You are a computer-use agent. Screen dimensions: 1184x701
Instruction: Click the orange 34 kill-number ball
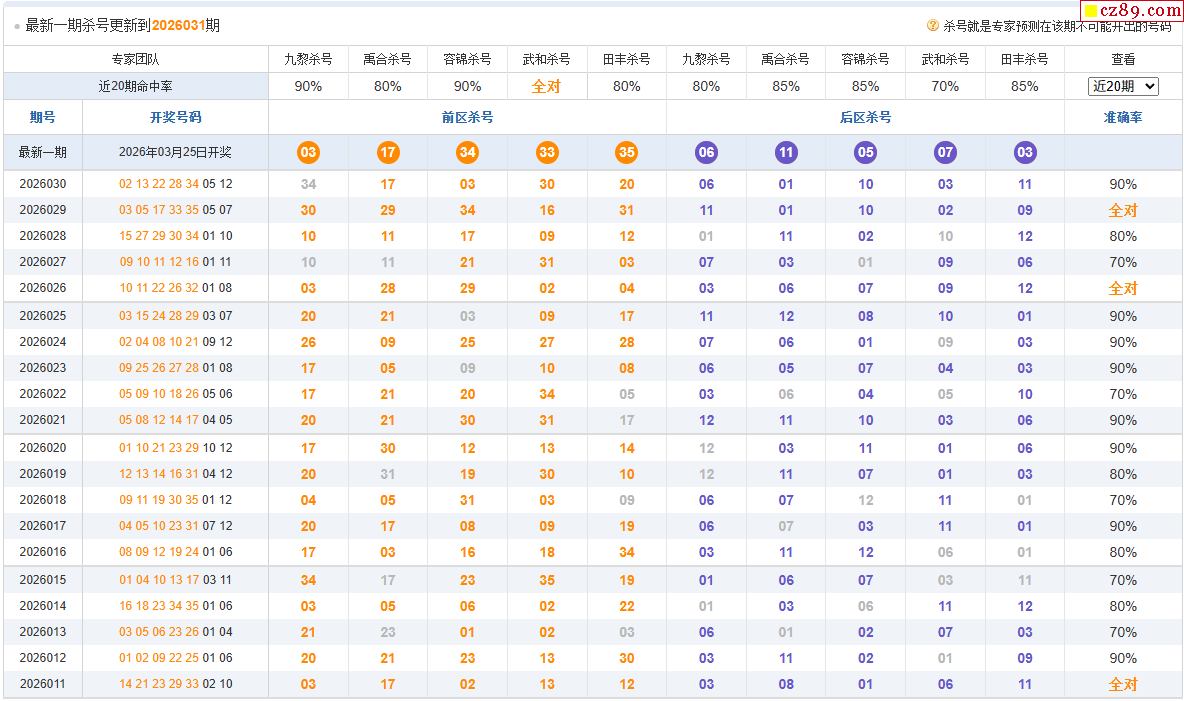pyautogui.click(x=467, y=153)
